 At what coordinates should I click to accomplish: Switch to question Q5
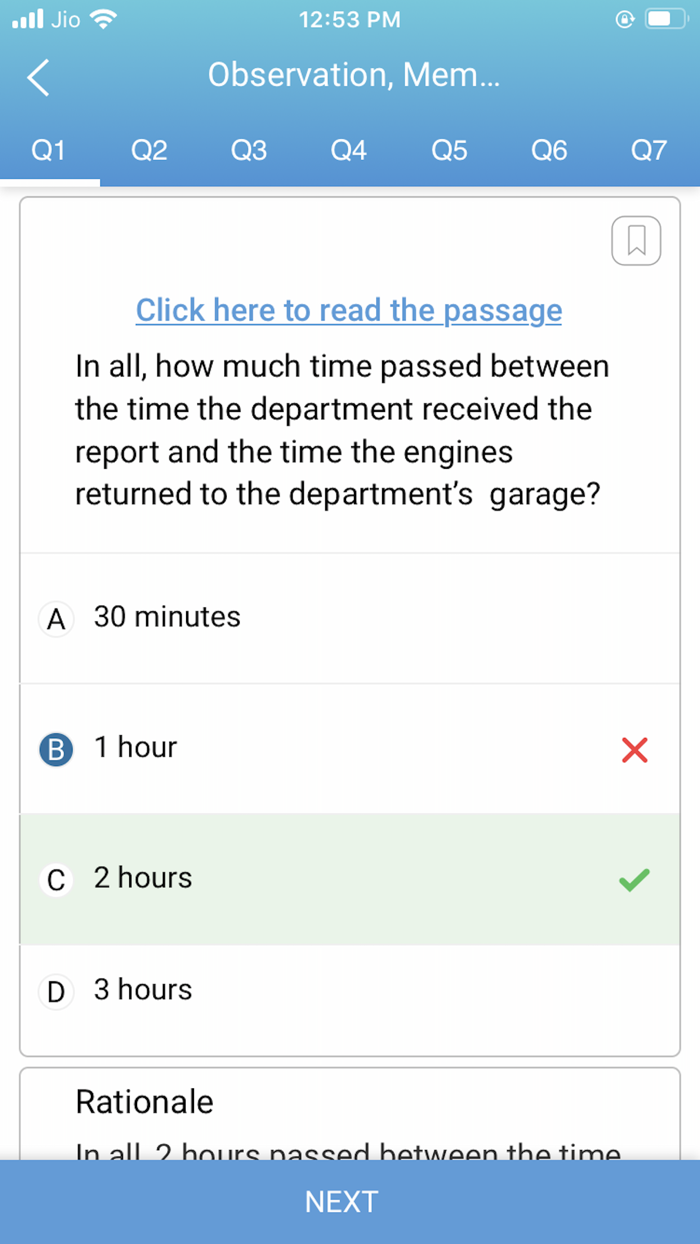(449, 150)
